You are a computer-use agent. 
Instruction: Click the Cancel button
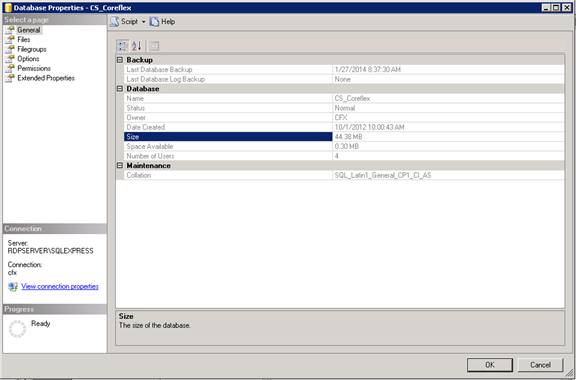click(540, 365)
